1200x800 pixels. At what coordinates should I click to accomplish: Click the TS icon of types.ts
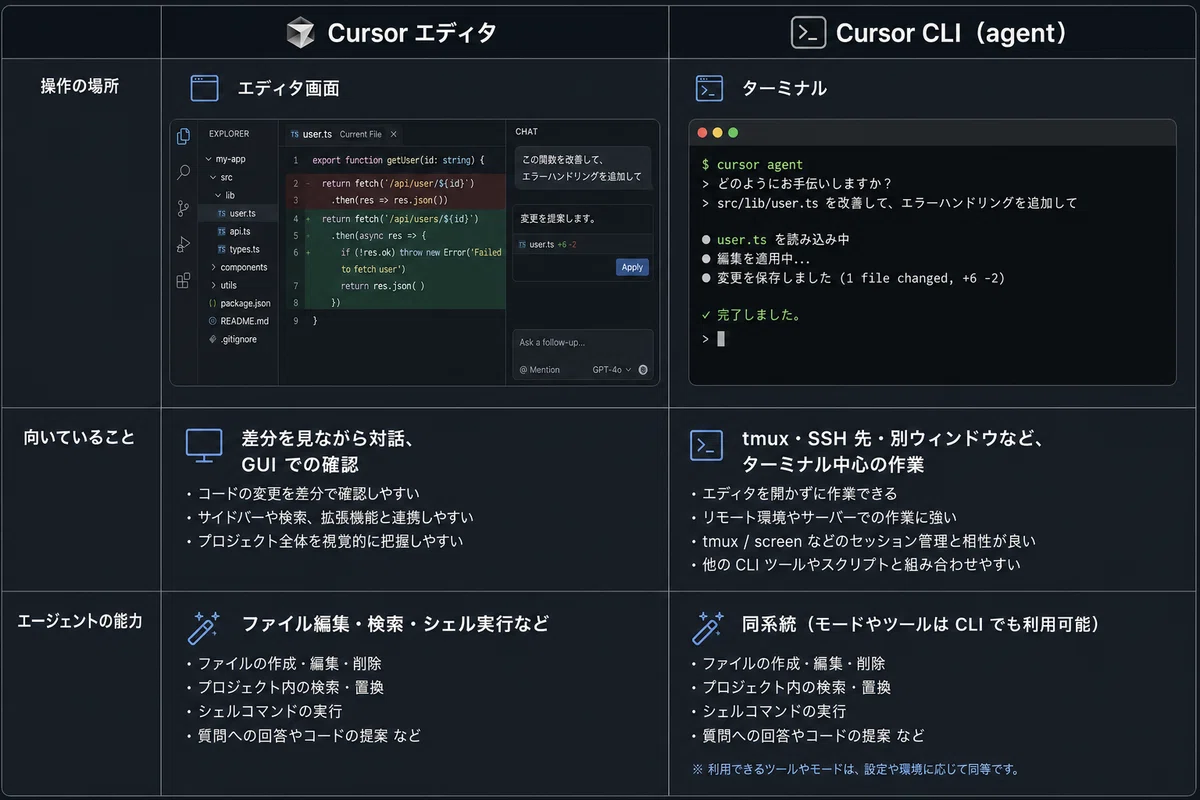point(221,249)
